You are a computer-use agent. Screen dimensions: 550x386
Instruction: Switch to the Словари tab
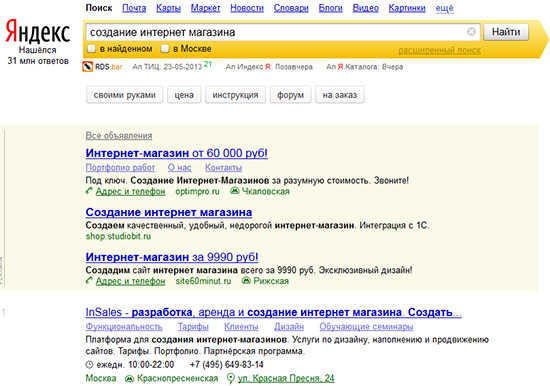click(x=291, y=8)
